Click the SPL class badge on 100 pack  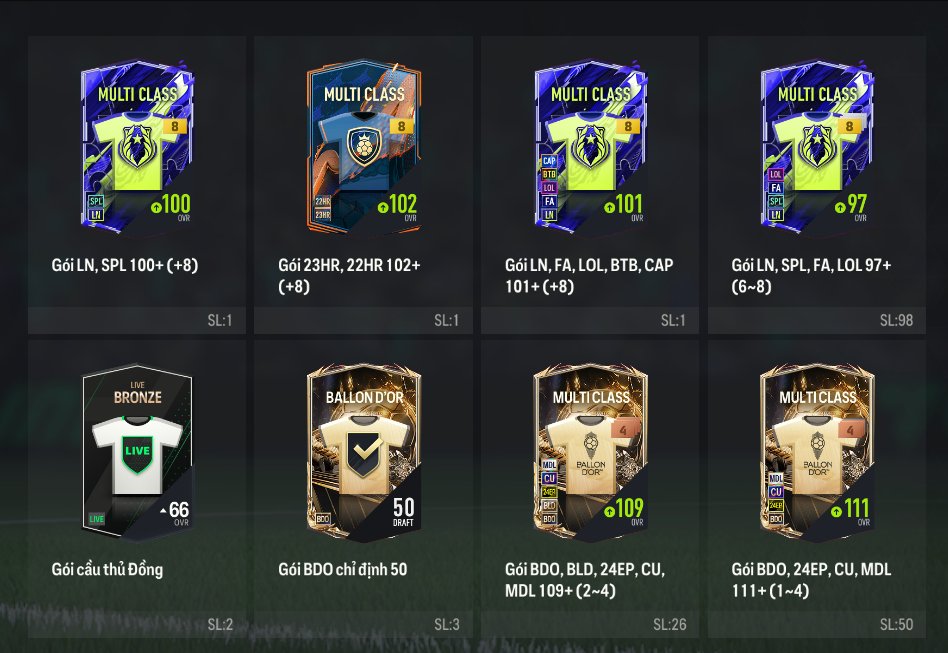tap(96, 201)
